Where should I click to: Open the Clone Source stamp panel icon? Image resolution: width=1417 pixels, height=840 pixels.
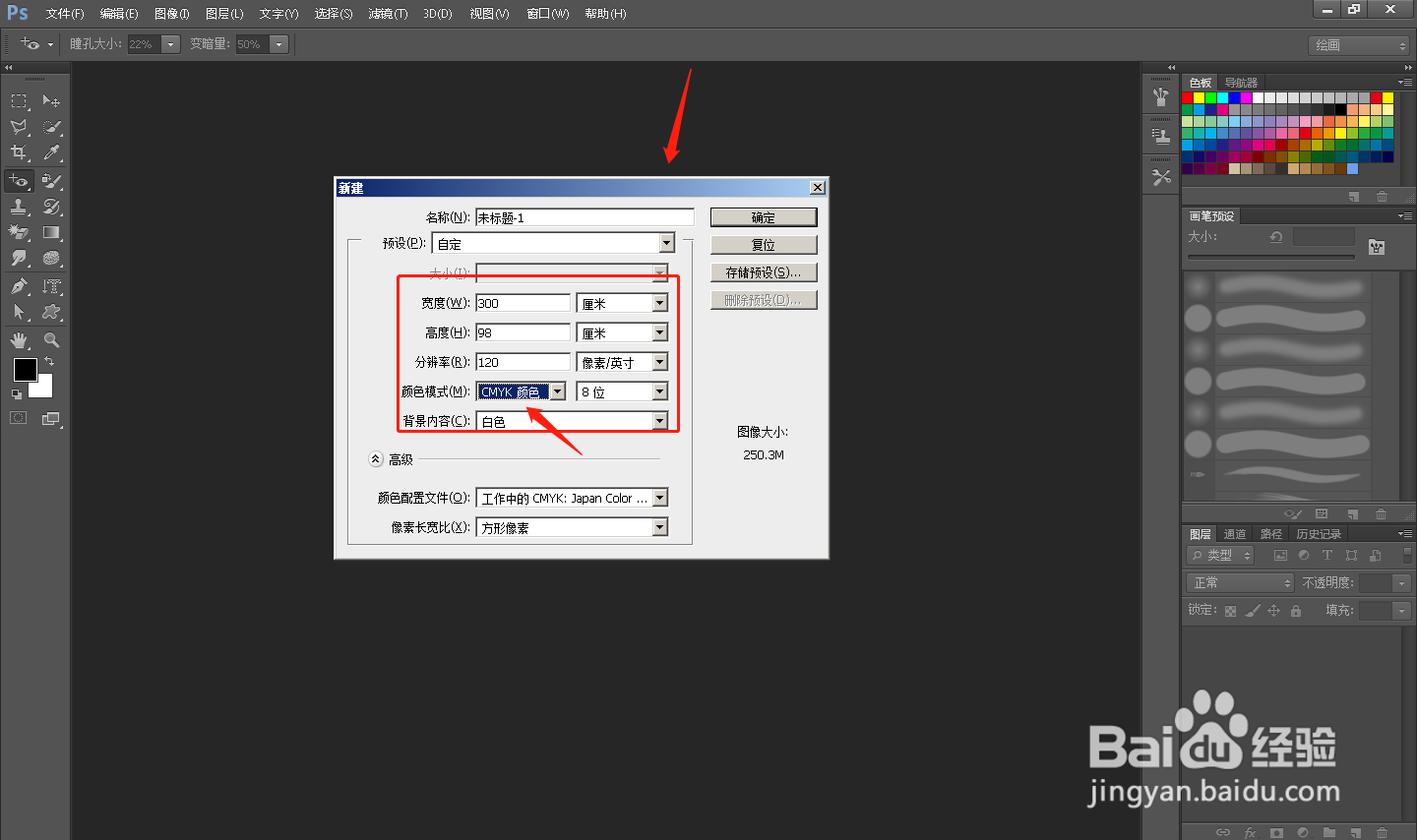point(1161,136)
